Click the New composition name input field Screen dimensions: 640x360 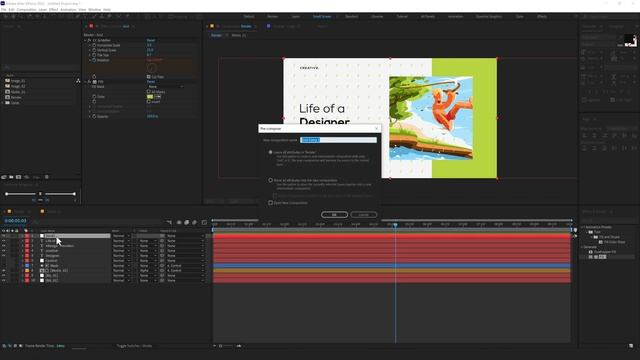338,140
